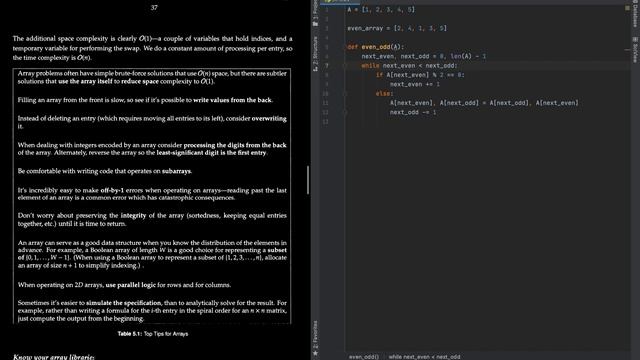Click the folder icon in the left tool strip
Viewport: 640px width, 360px height.
[x=315, y=24]
